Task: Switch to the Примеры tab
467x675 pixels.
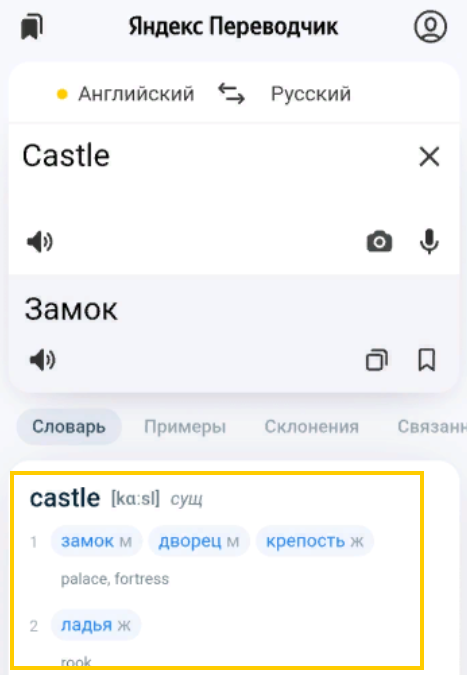Action: (185, 427)
